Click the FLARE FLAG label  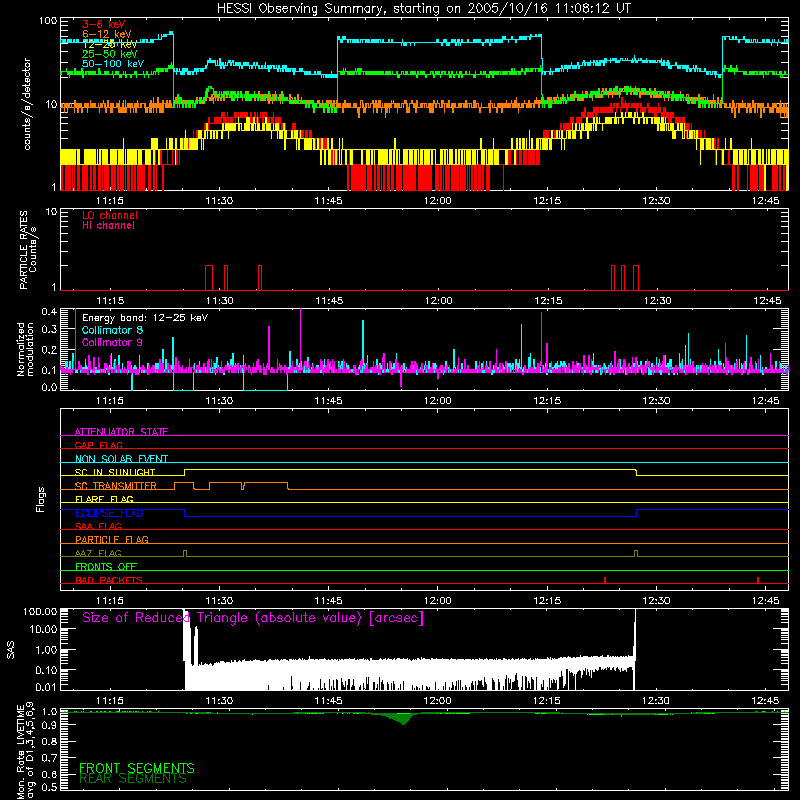coord(104,499)
